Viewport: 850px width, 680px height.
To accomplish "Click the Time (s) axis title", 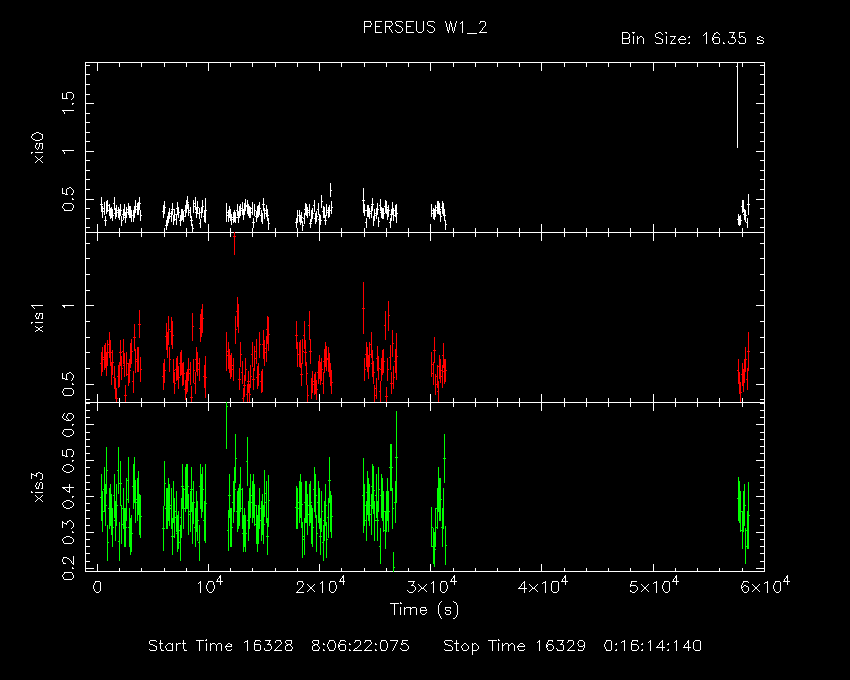I will coord(424,610).
